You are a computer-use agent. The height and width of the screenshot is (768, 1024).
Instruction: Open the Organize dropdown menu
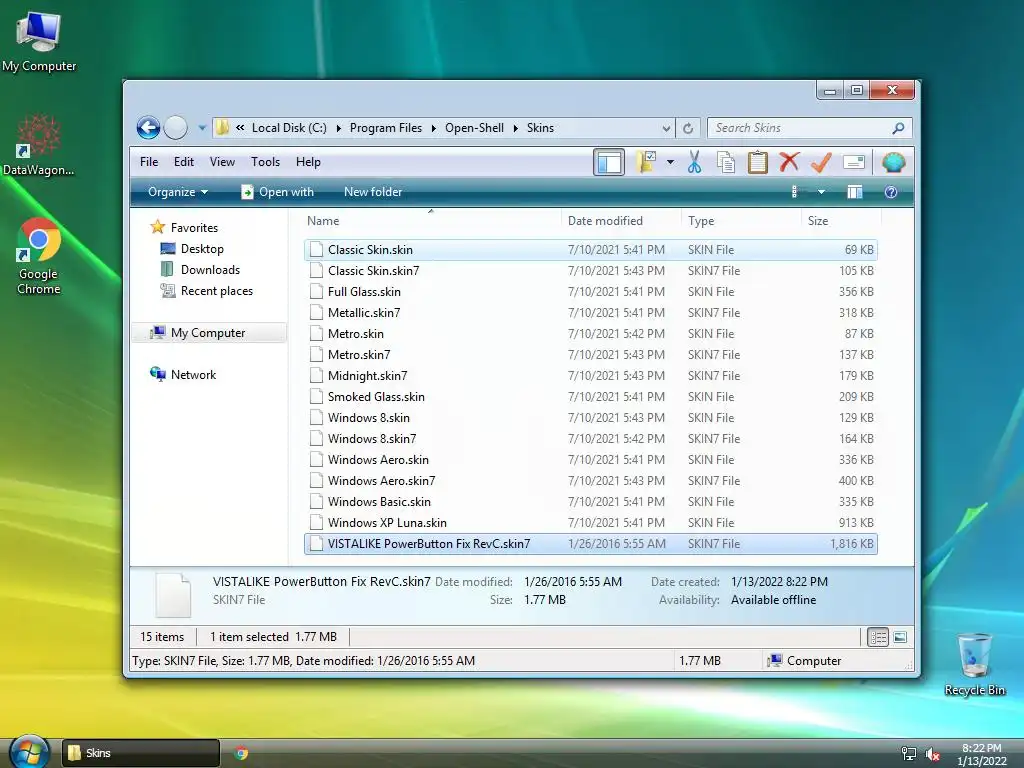[178, 192]
